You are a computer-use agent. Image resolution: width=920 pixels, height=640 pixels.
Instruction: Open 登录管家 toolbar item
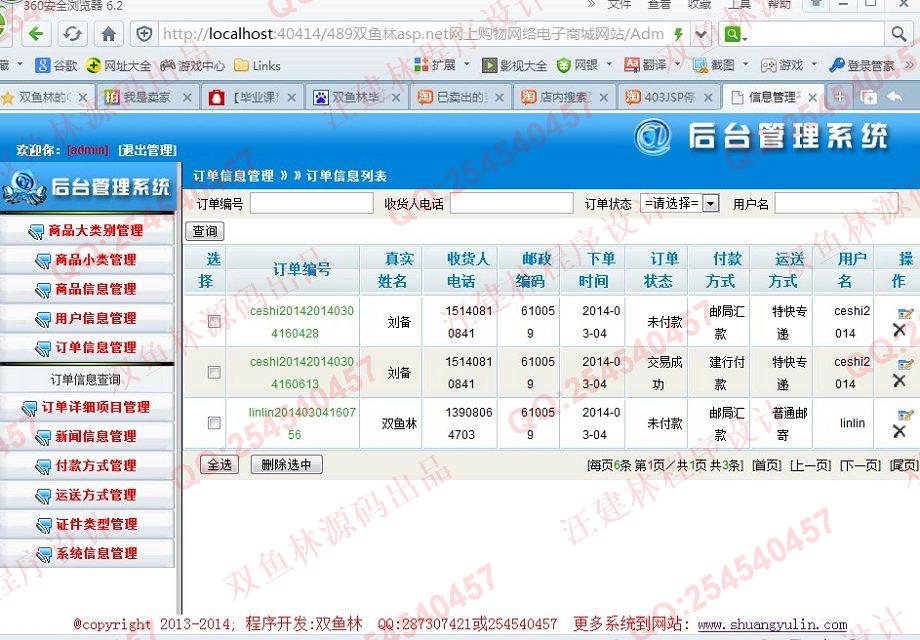(x=862, y=65)
